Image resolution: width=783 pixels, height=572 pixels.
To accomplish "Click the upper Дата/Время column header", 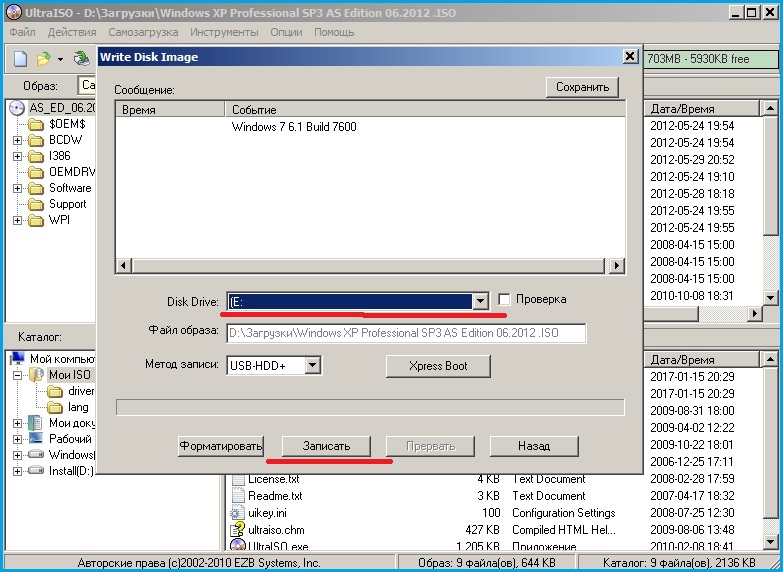I will pos(702,109).
